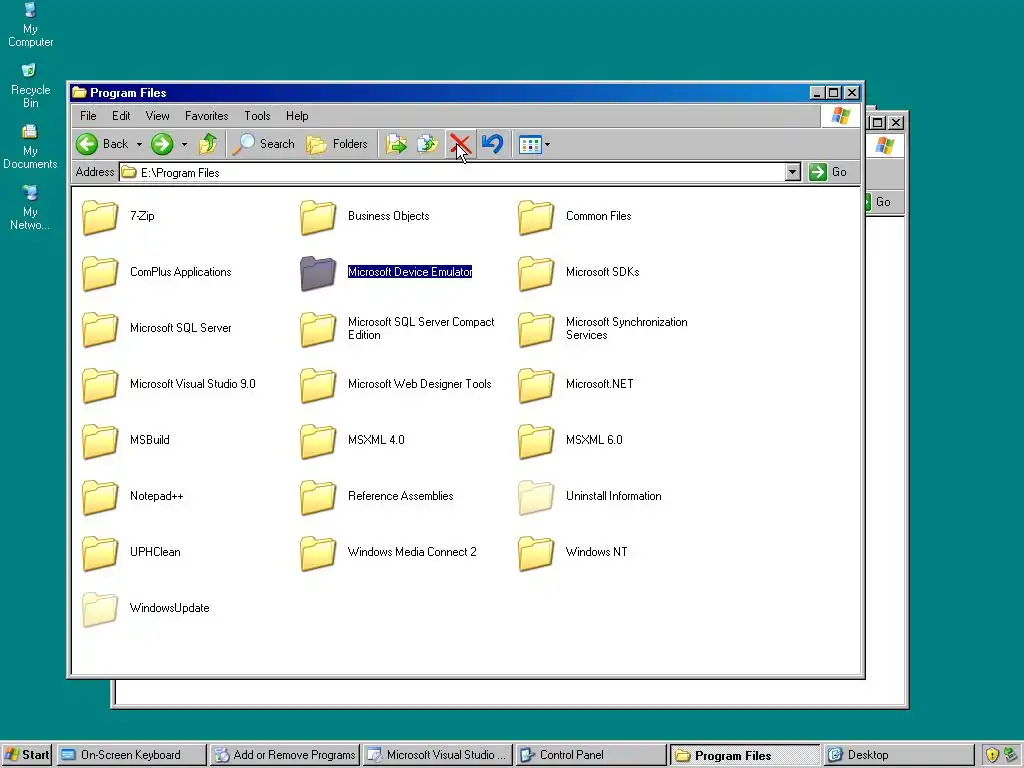Open the Back history dropdown arrow
Viewport: 1024px width, 768px height.
point(139,144)
